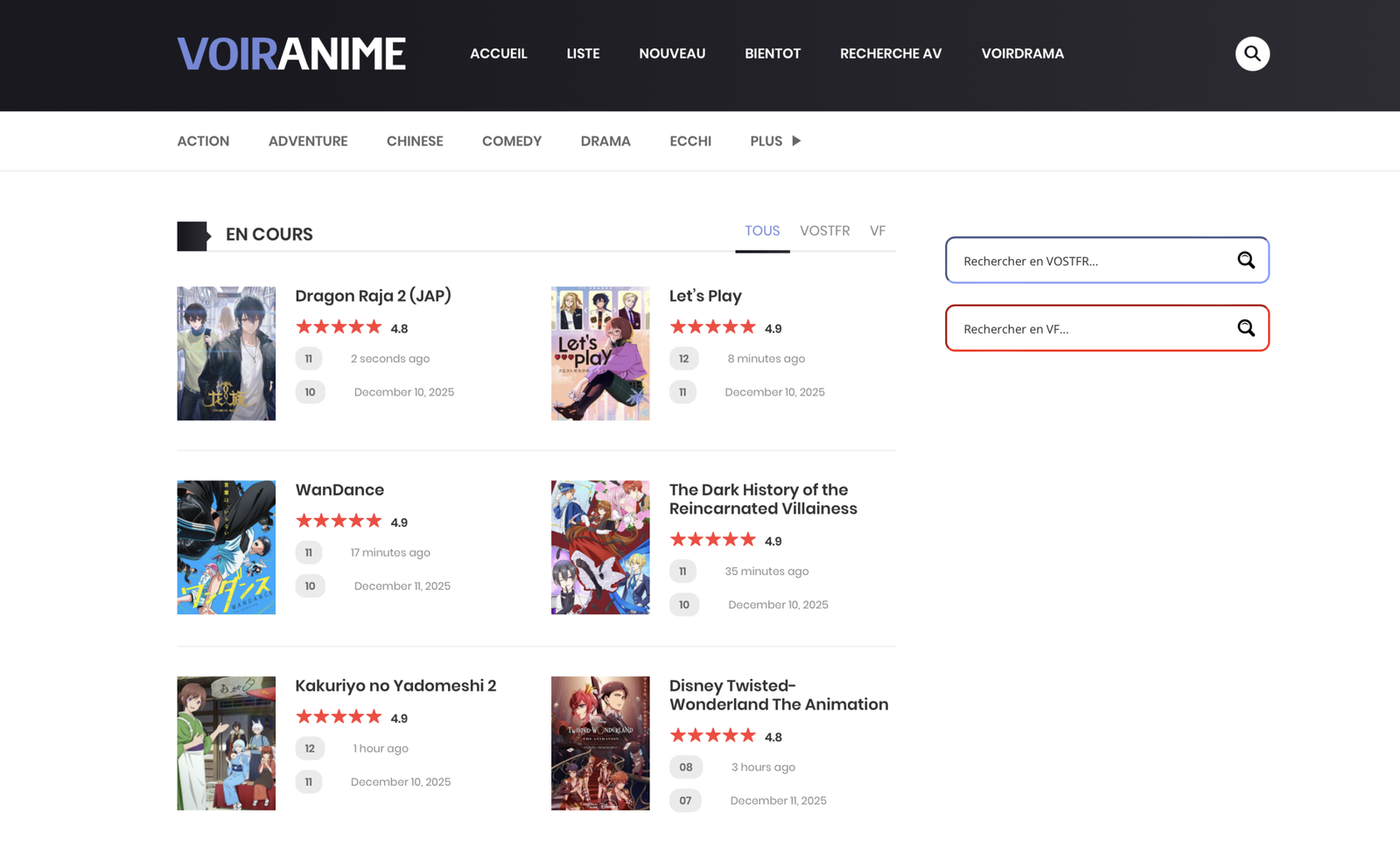Click the round search icon in header

pos(1252,53)
